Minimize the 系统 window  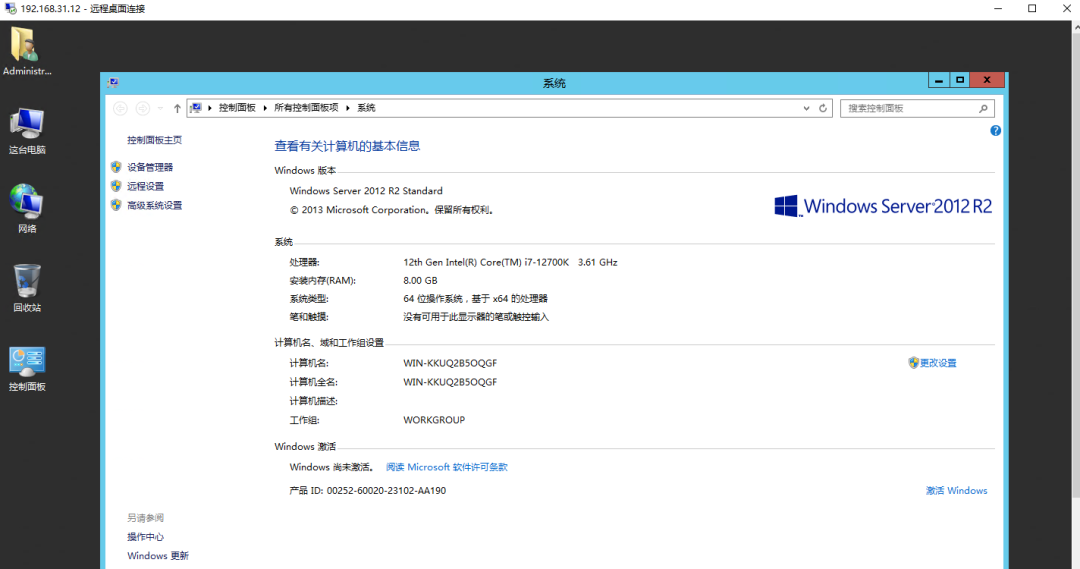tap(938, 80)
